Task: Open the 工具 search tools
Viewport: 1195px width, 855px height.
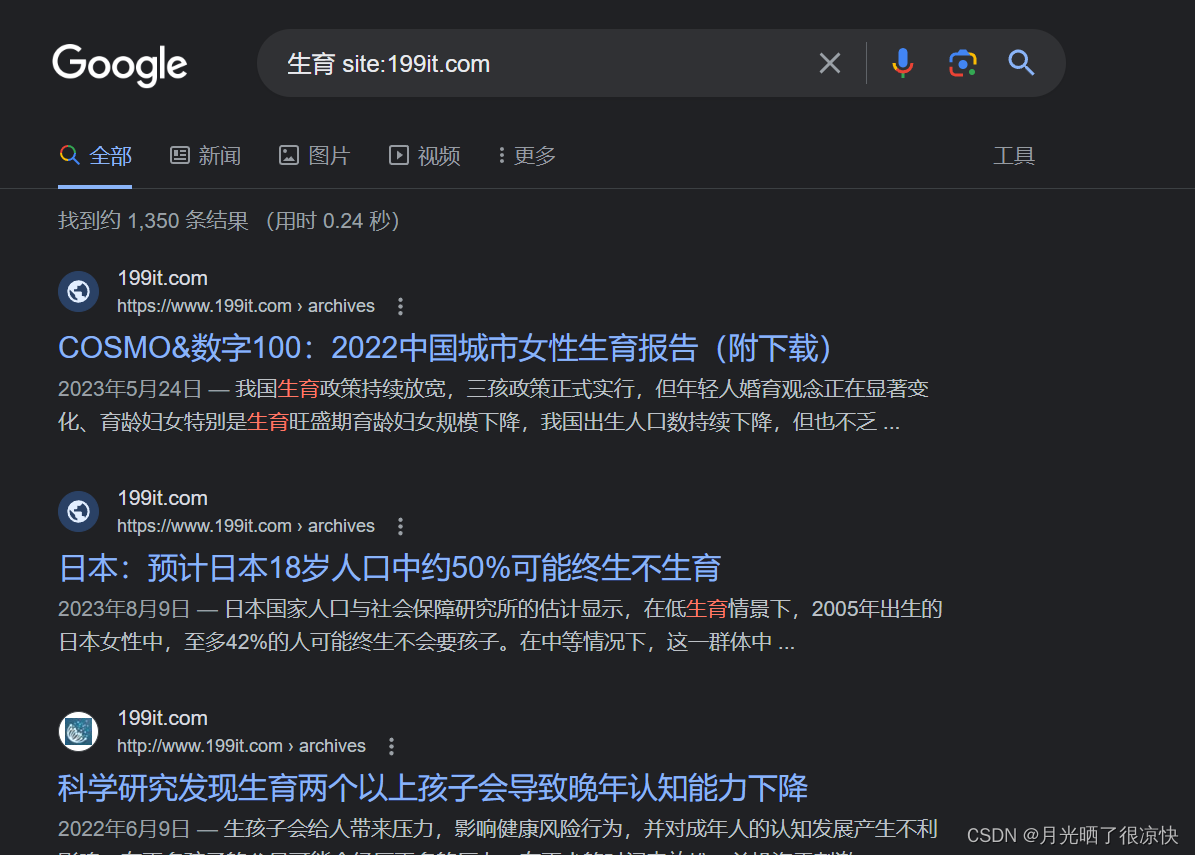Action: point(1014,156)
